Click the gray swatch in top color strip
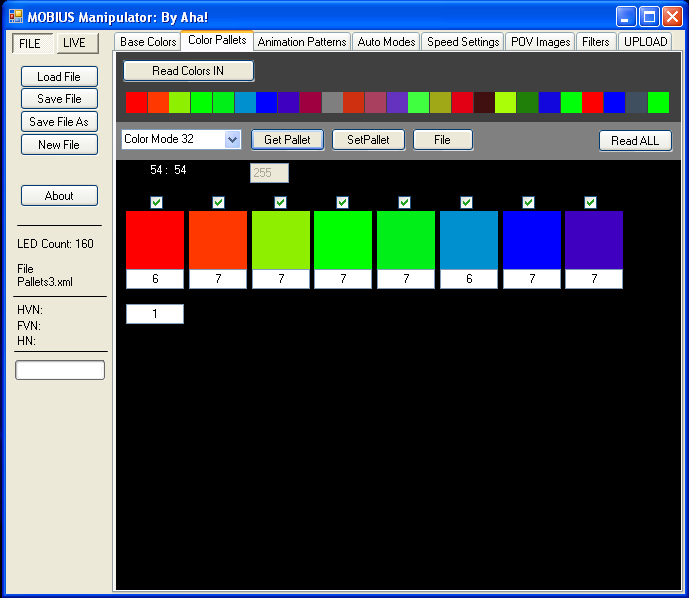This screenshot has height=598, width=689. coord(332,102)
